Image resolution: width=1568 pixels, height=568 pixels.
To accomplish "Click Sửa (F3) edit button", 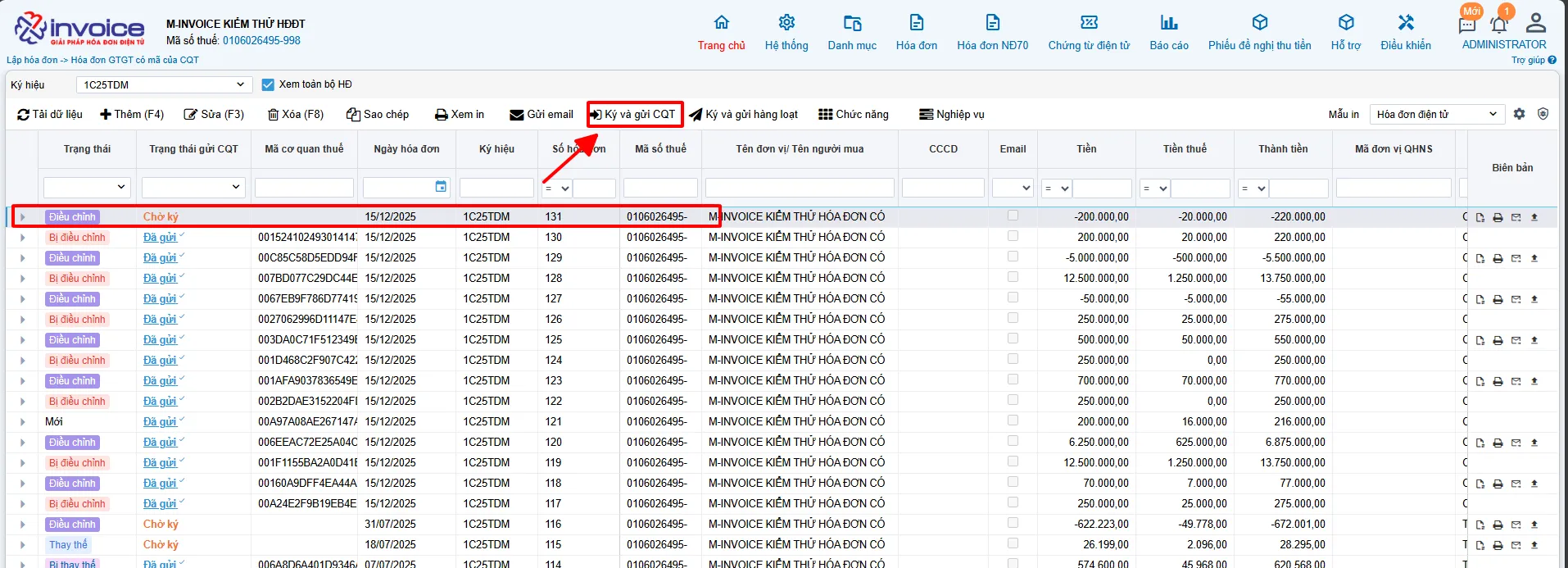I will tap(214, 114).
